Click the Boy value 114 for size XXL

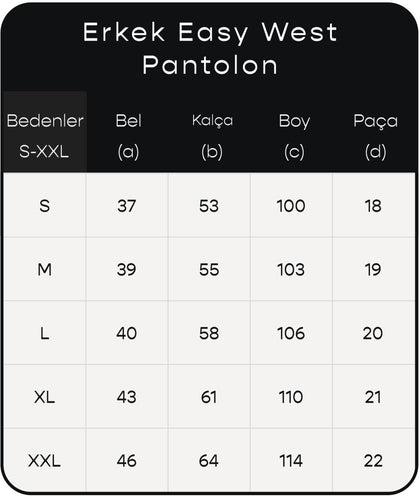[291, 461]
